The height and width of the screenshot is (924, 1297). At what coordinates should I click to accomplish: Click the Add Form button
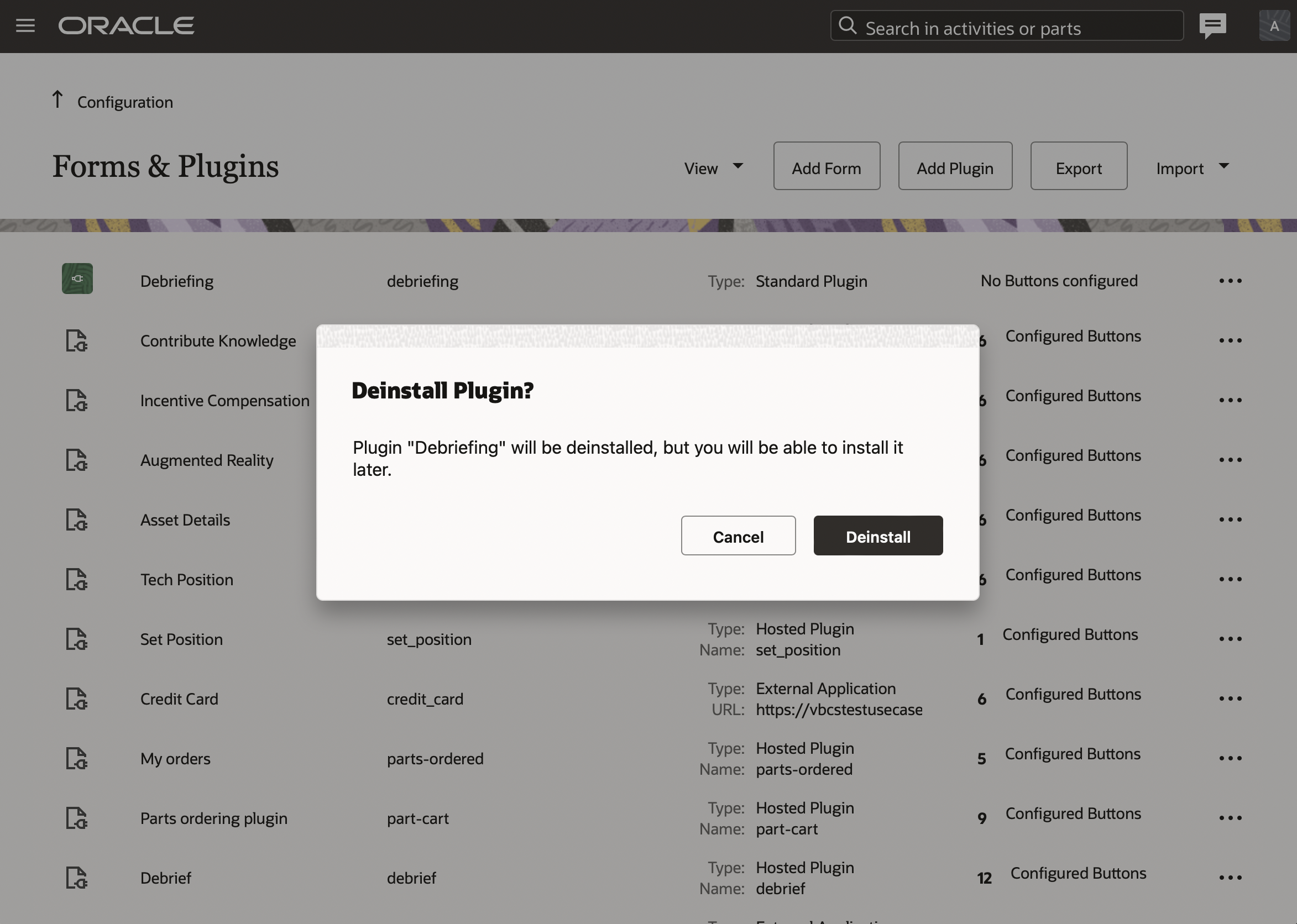tap(826, 166)
